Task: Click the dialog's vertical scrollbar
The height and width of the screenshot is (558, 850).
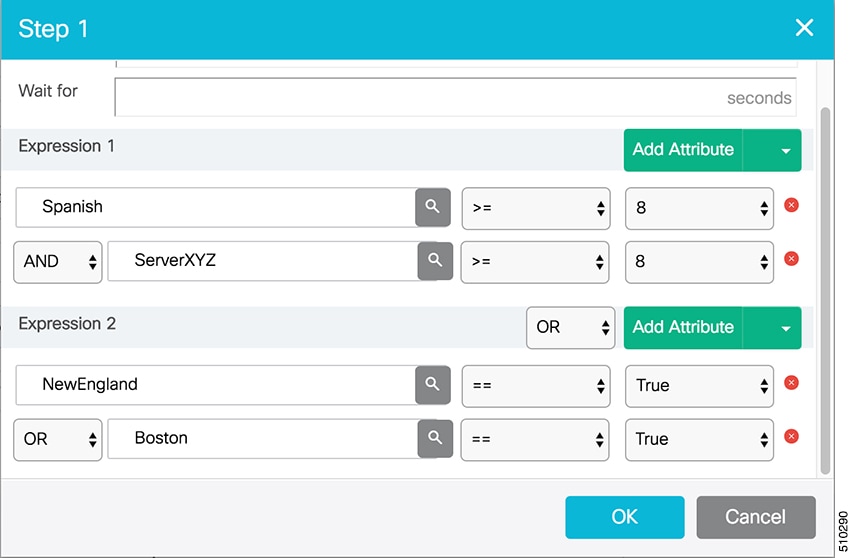Action: tap(825, 291)
